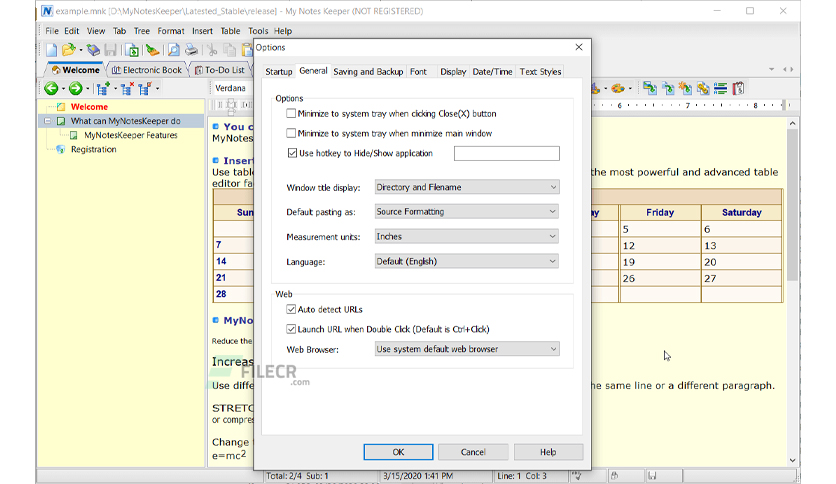
Task: Open the tab list dropdown arrow at top right
Action: pyautogui.click(x=771, y=69)
